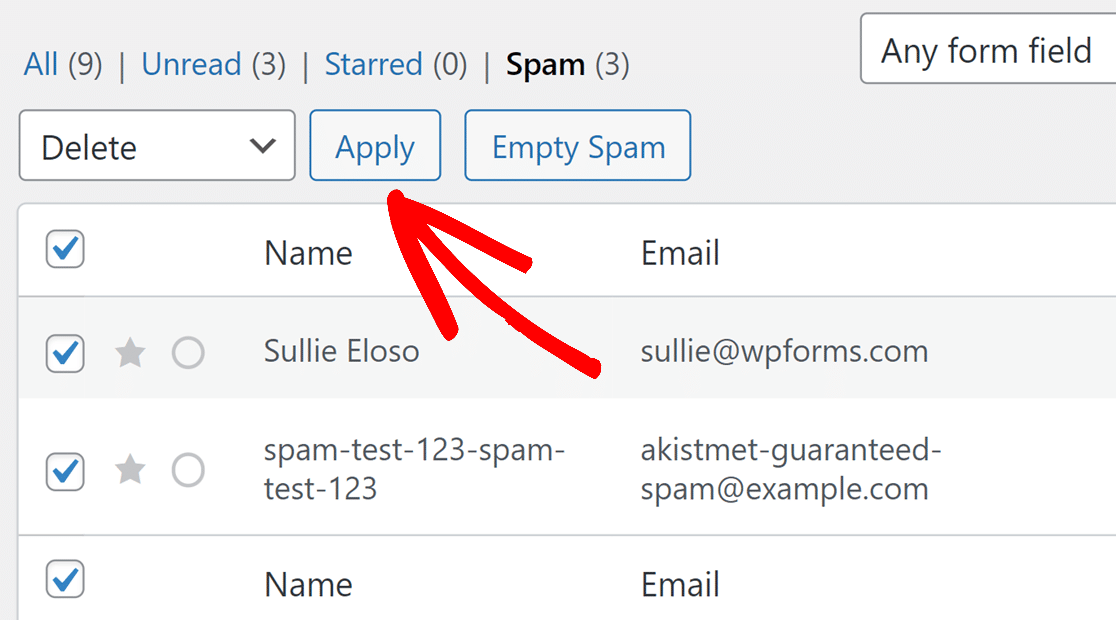Click the sullie@wpforms.com email cell
The width and height of the screenshot is (1116, 620).
pos(784,351)
